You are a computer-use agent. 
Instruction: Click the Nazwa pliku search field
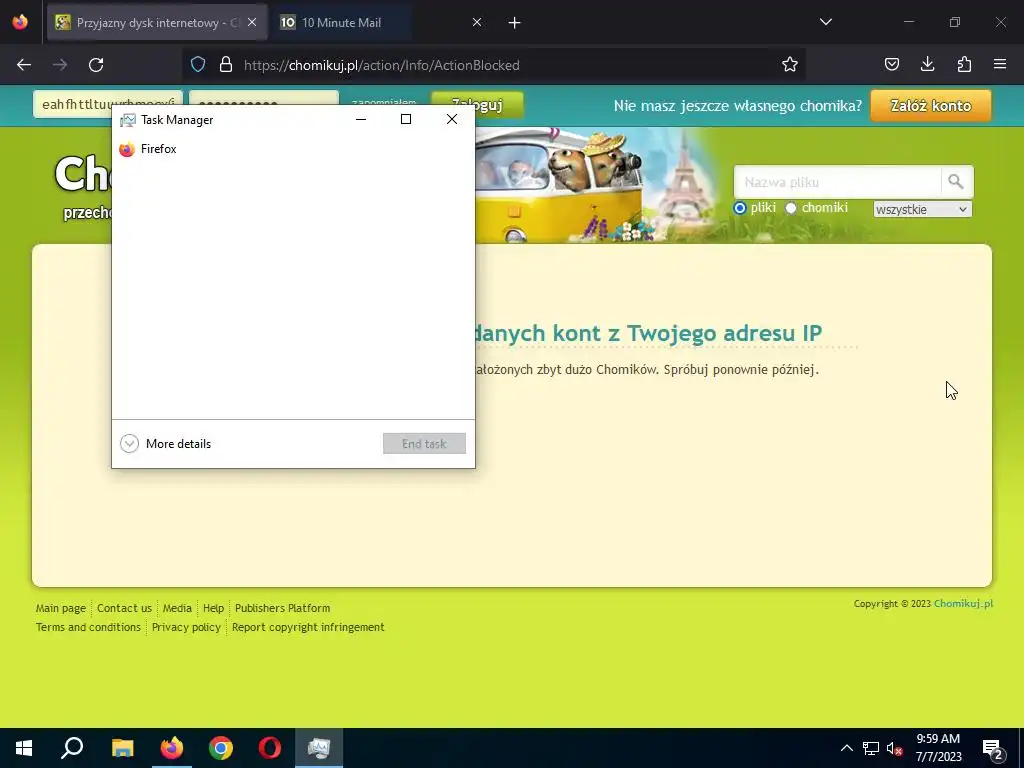pos(837,182)
